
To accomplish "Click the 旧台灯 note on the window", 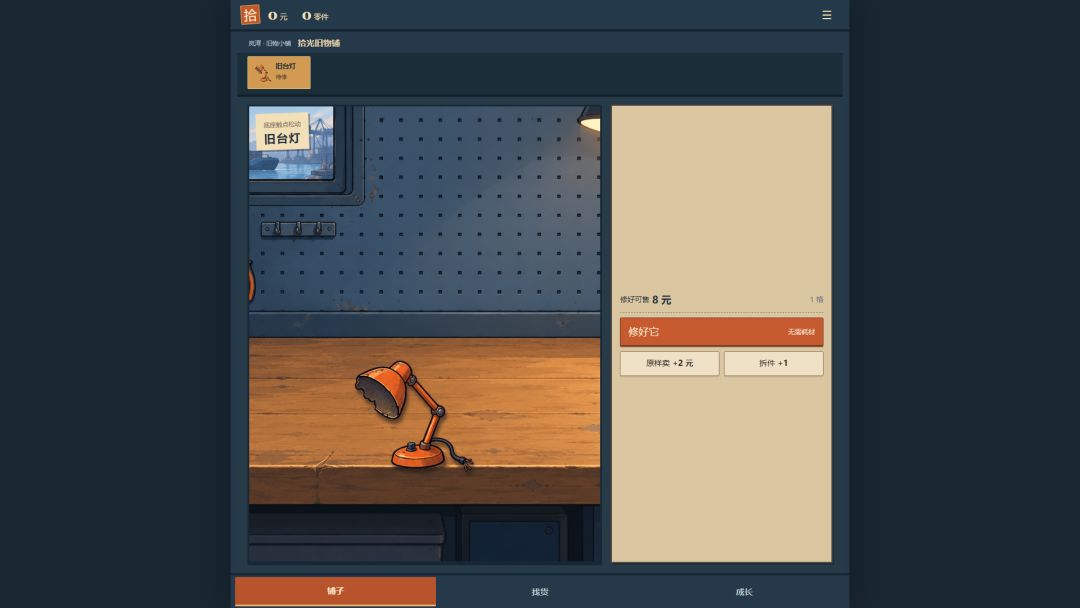I will point(282,132).
